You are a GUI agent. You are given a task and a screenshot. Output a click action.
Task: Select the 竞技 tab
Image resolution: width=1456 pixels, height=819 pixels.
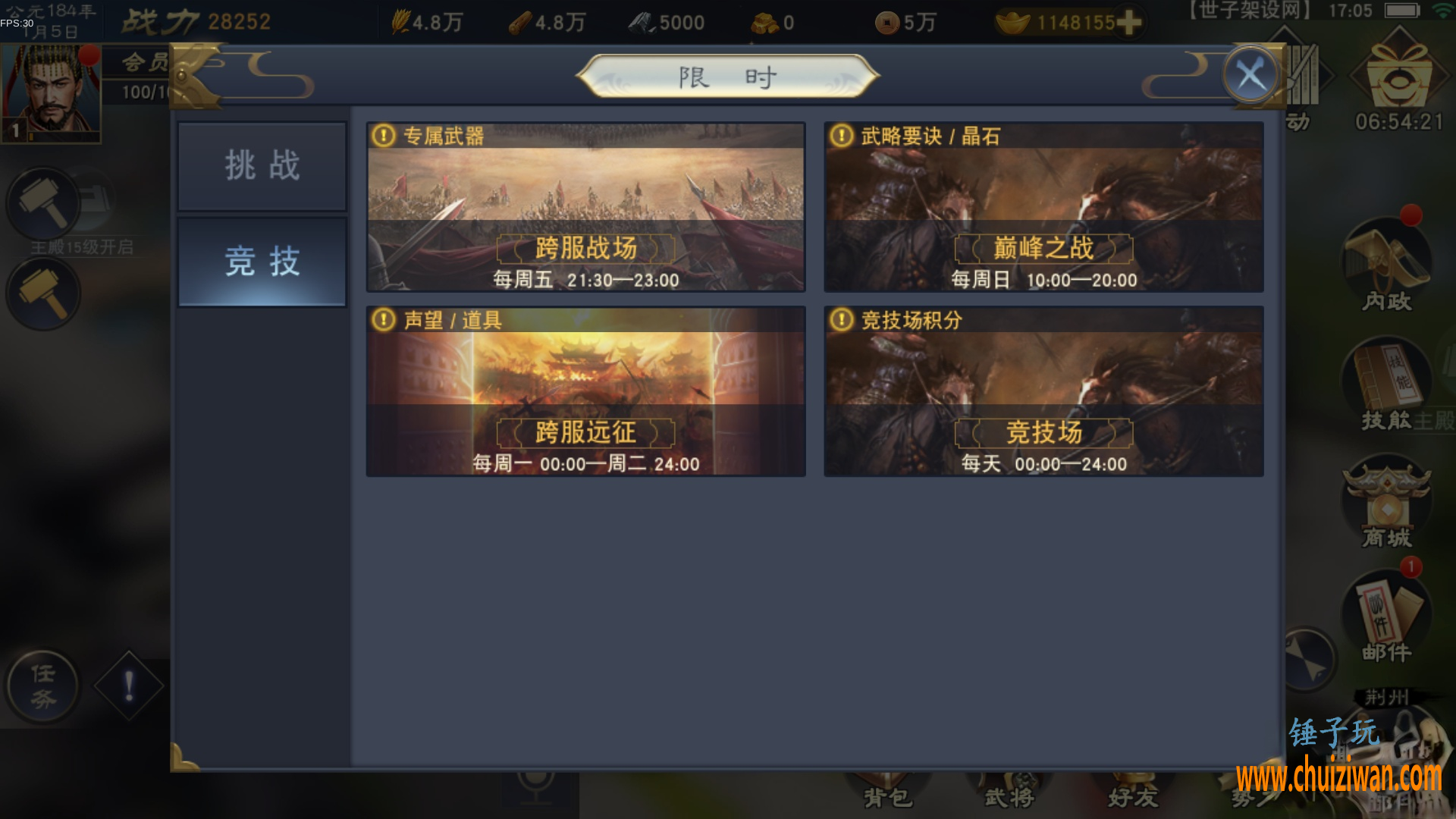(x=262, y=262)
